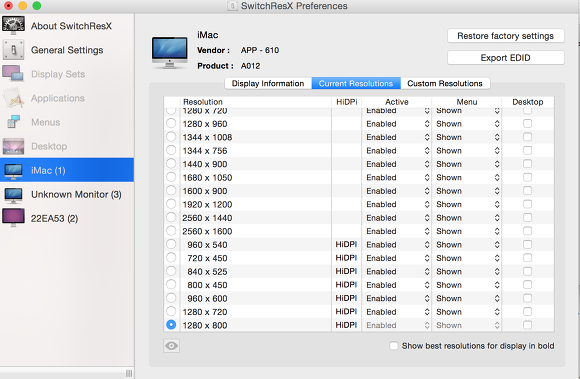This screenshot has width=580, height=379.
Task: Click the eye preview button below table
Action: [x=171, y=346]
